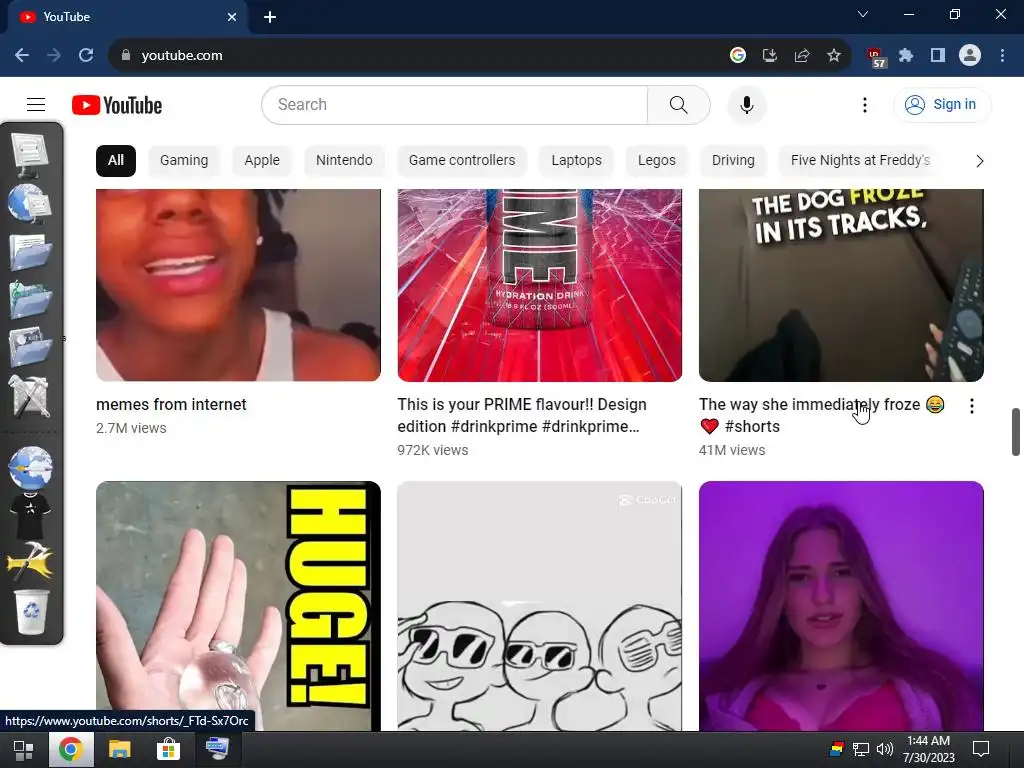Open the 'memes from internet' thumbnail

coord(238,285)
